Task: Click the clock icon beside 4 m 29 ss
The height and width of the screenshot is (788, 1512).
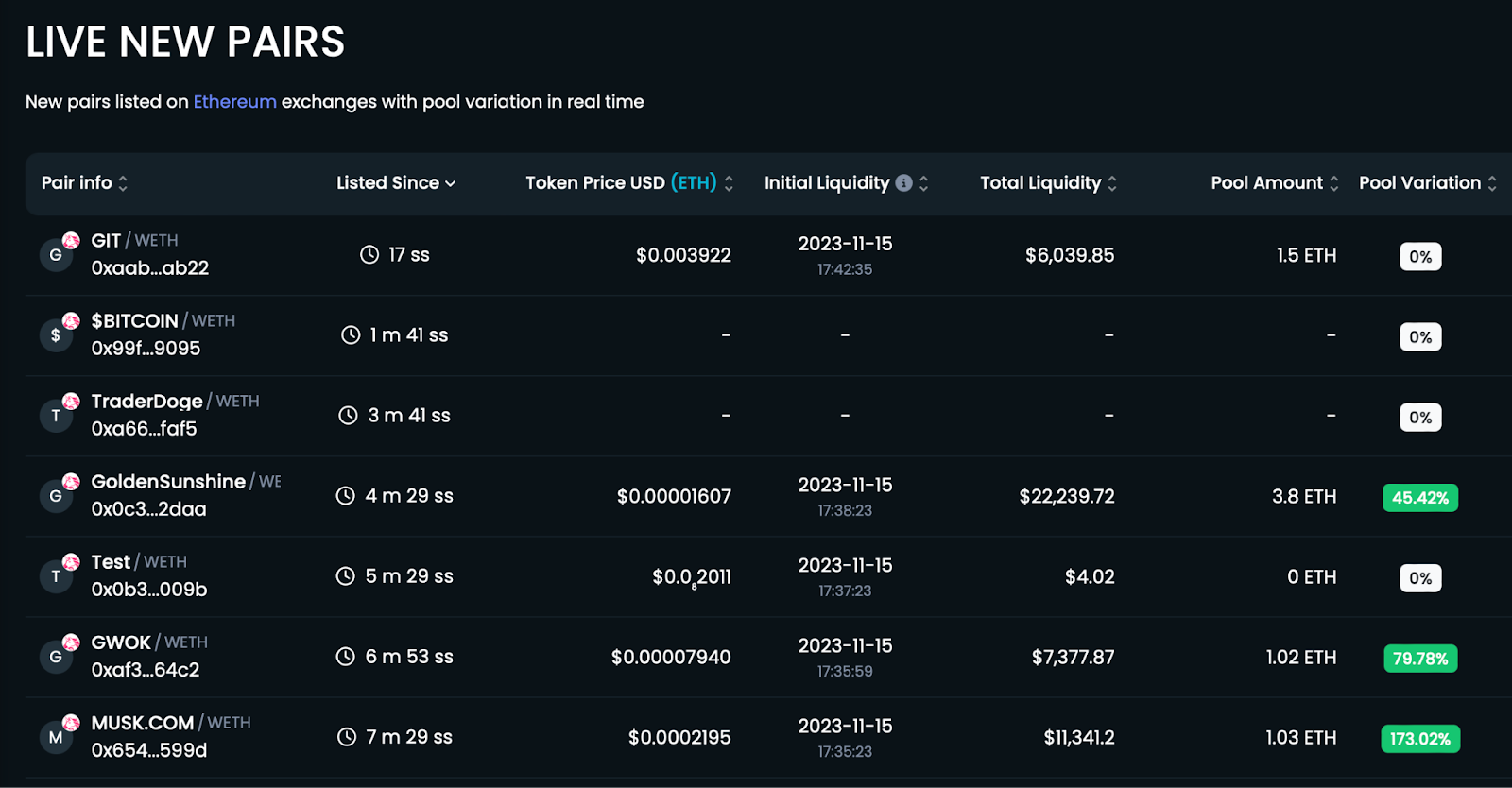Action: 346,496
